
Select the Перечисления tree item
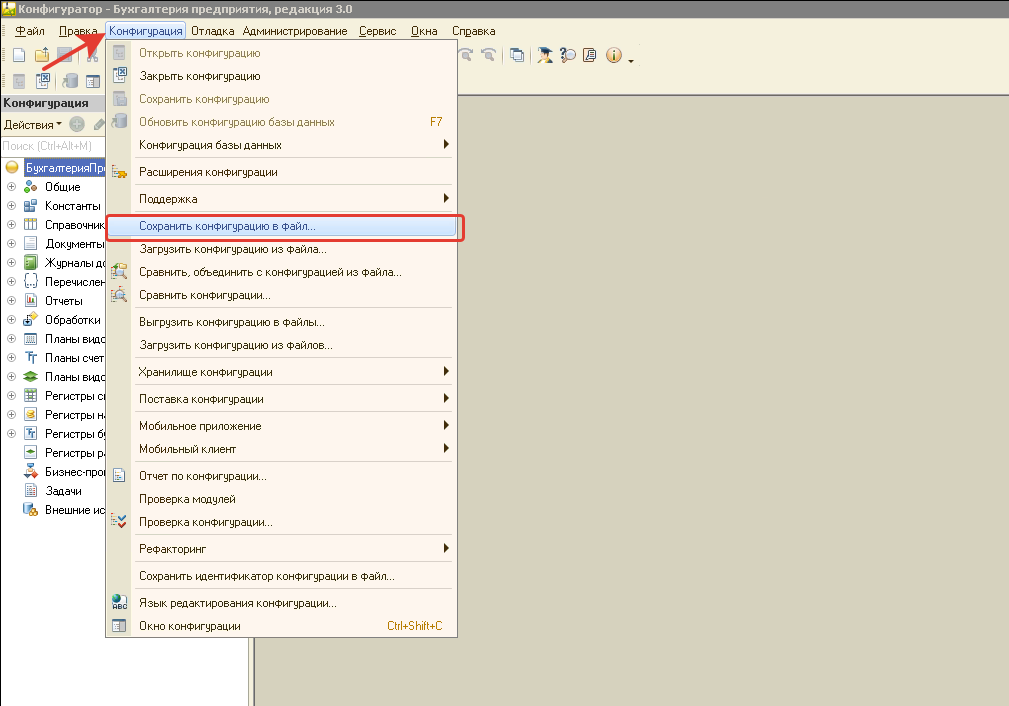(x=75, y=282)
